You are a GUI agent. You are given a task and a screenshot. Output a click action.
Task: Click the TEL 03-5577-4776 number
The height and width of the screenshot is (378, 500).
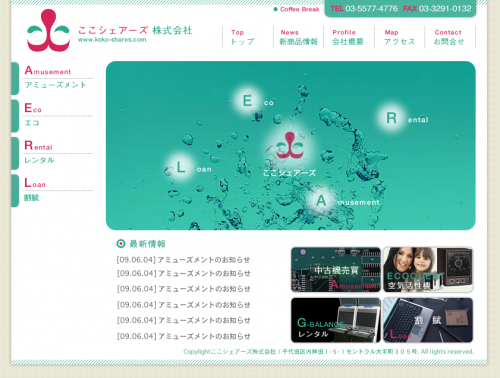click(x=364, y=9)
